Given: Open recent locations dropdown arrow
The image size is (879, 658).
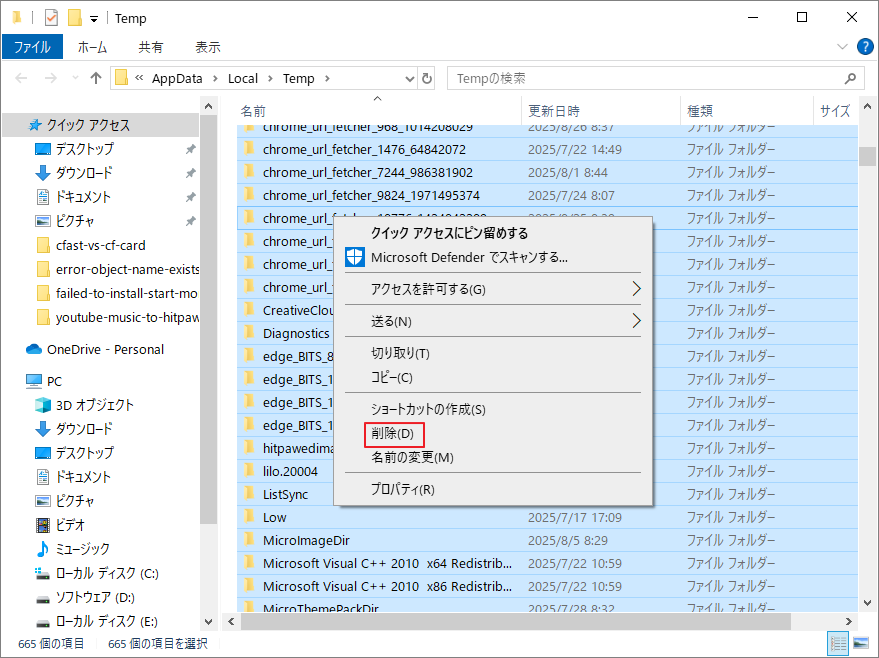Looking at the screenshot, I should click(x=75, y=78).
